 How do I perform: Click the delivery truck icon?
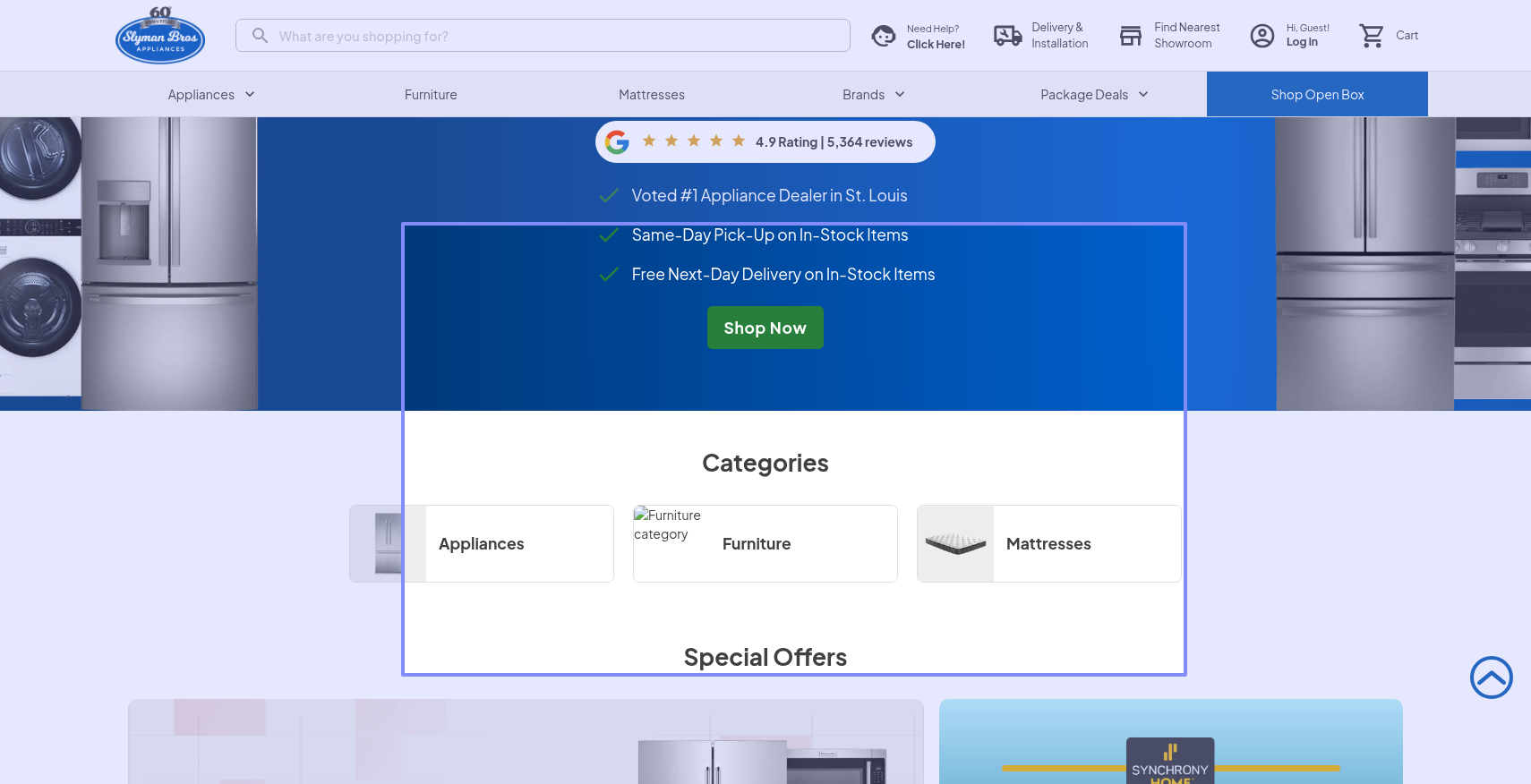(x=1007, y=36)
